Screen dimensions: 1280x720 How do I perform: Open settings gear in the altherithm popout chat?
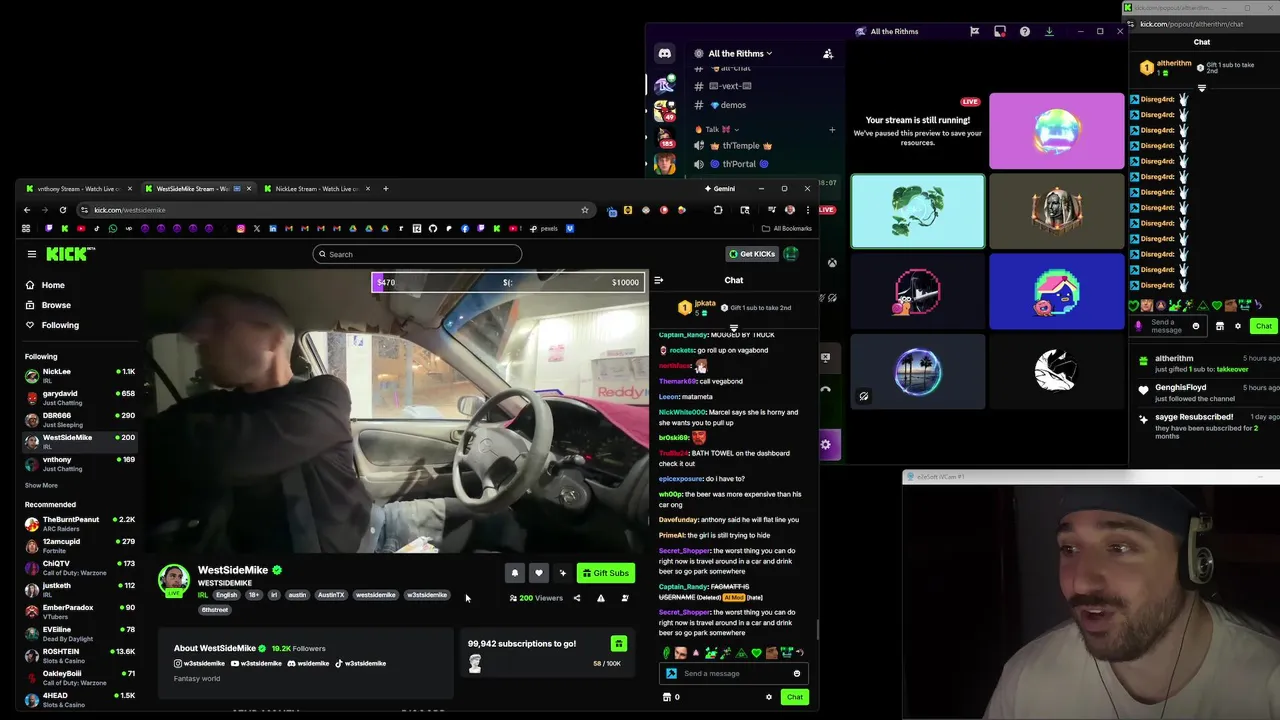(1238, 326)
